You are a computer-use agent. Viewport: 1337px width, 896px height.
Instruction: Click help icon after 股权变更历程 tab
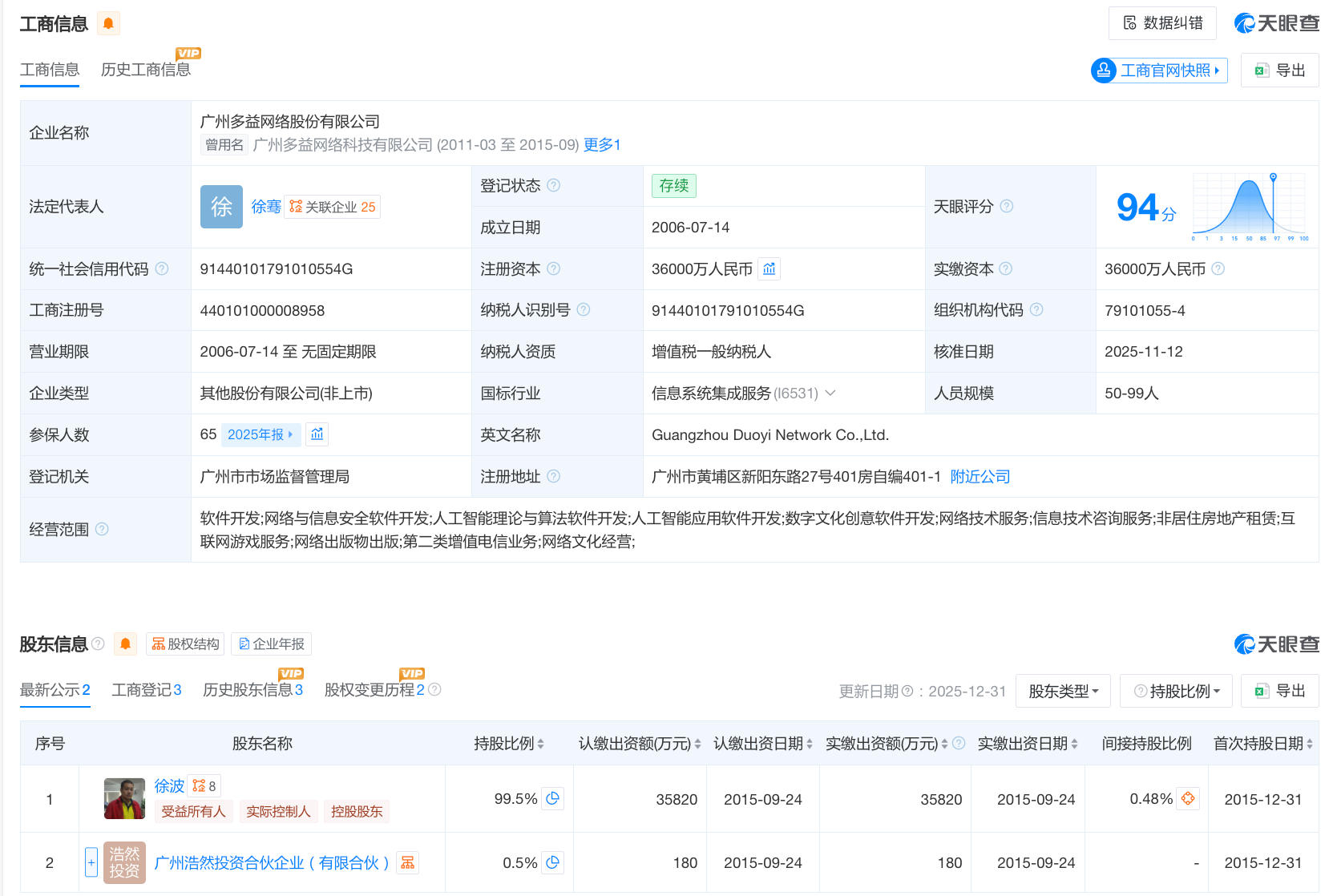434,689
